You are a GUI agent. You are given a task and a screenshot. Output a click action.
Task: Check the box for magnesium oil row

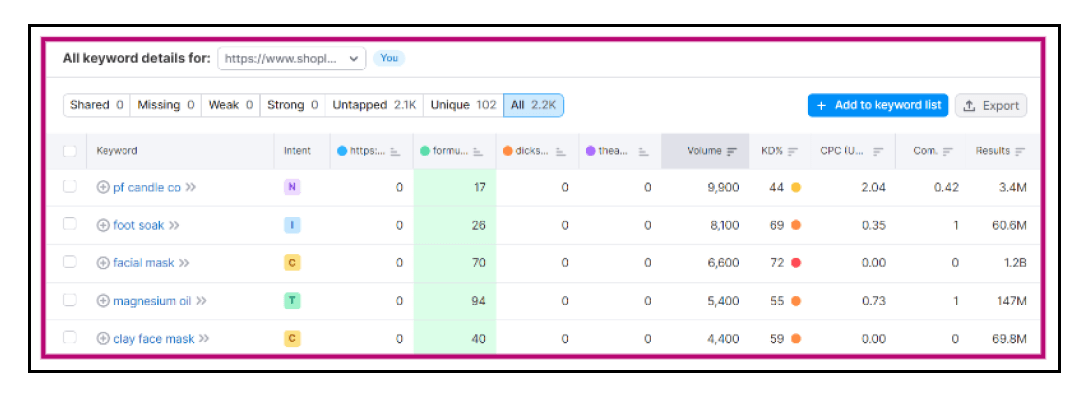click(x=70, y=300)
